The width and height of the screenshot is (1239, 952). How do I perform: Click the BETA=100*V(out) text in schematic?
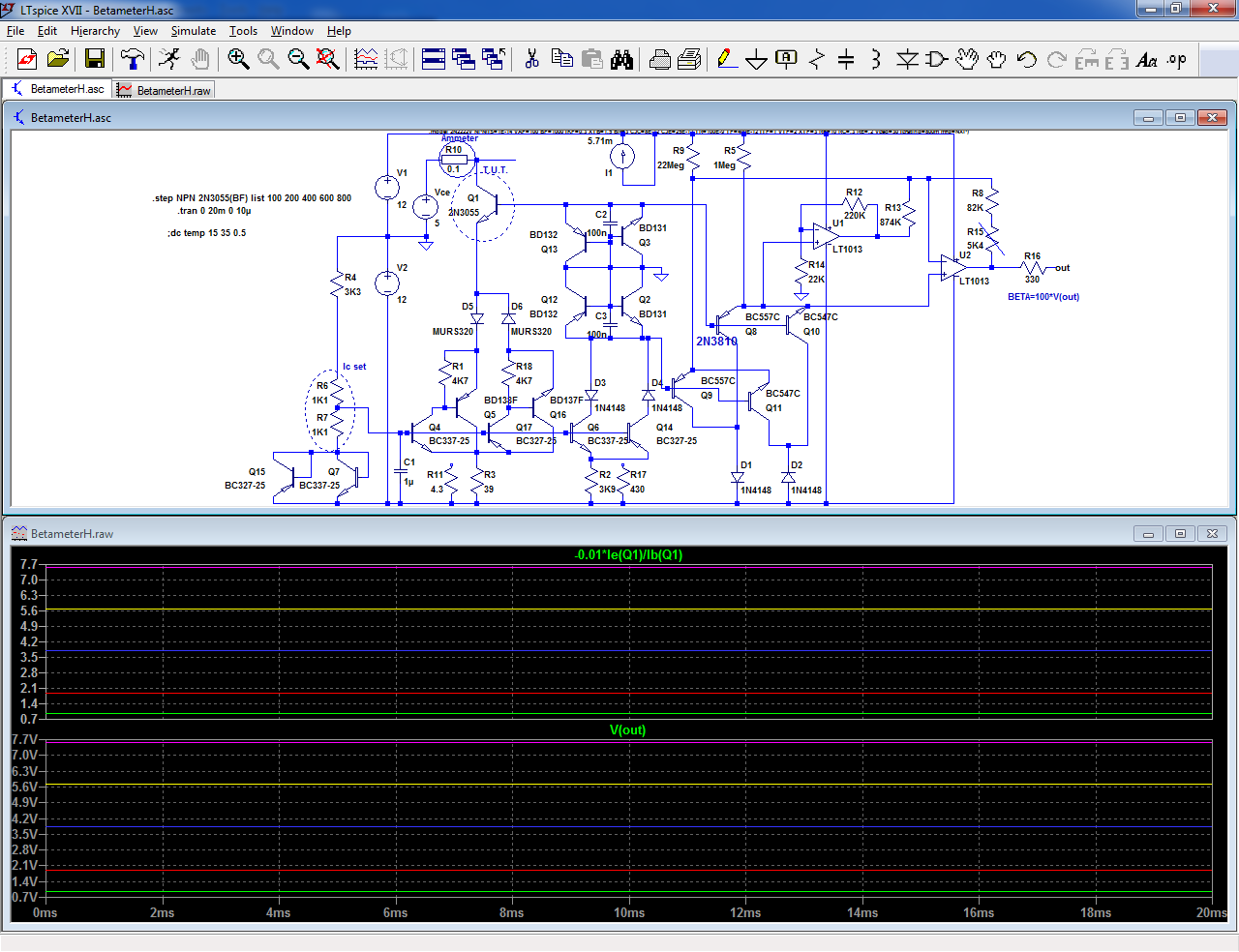(x=1043, y=297)
